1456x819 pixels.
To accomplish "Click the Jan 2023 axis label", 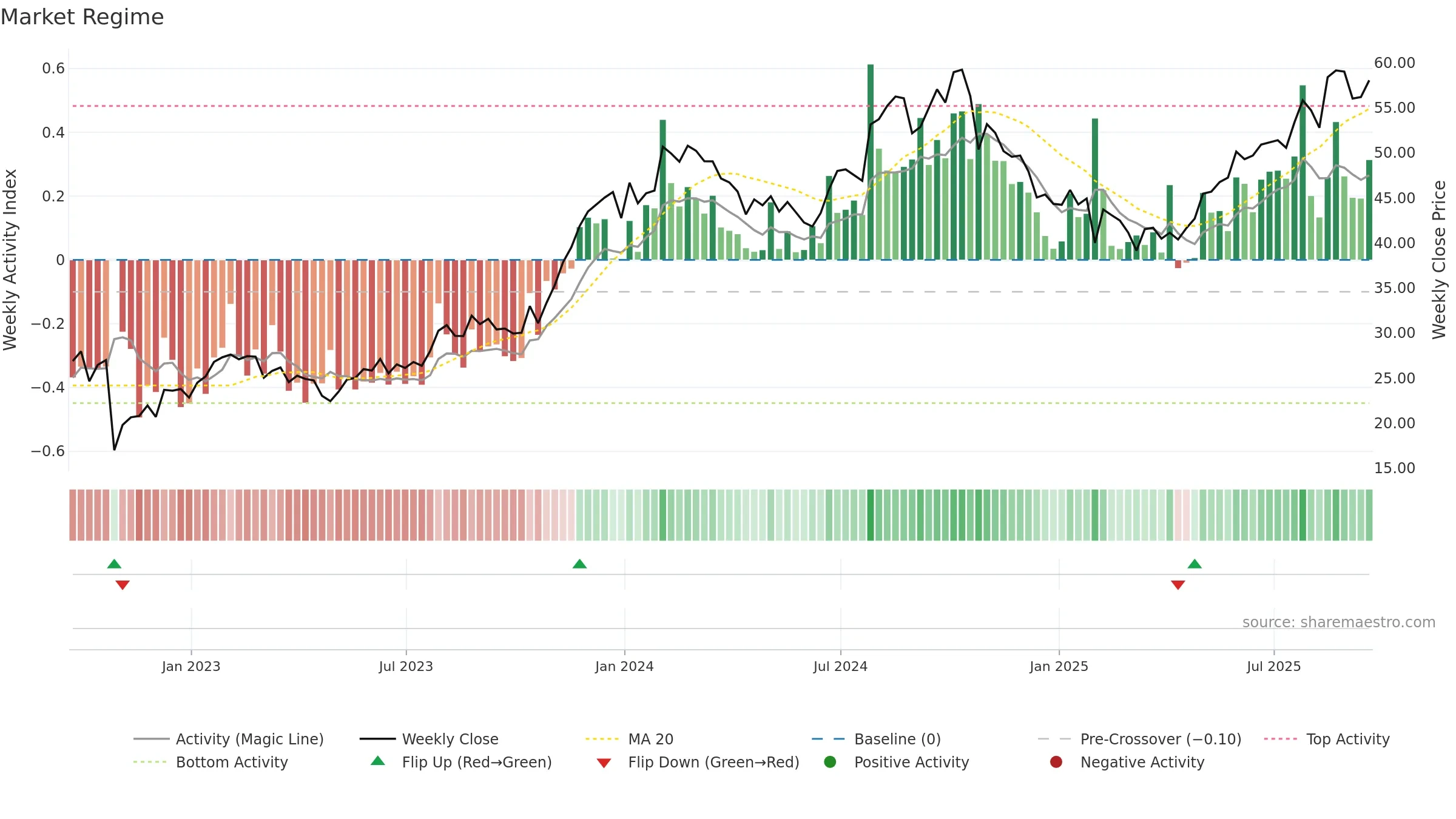I will (191, 667).
